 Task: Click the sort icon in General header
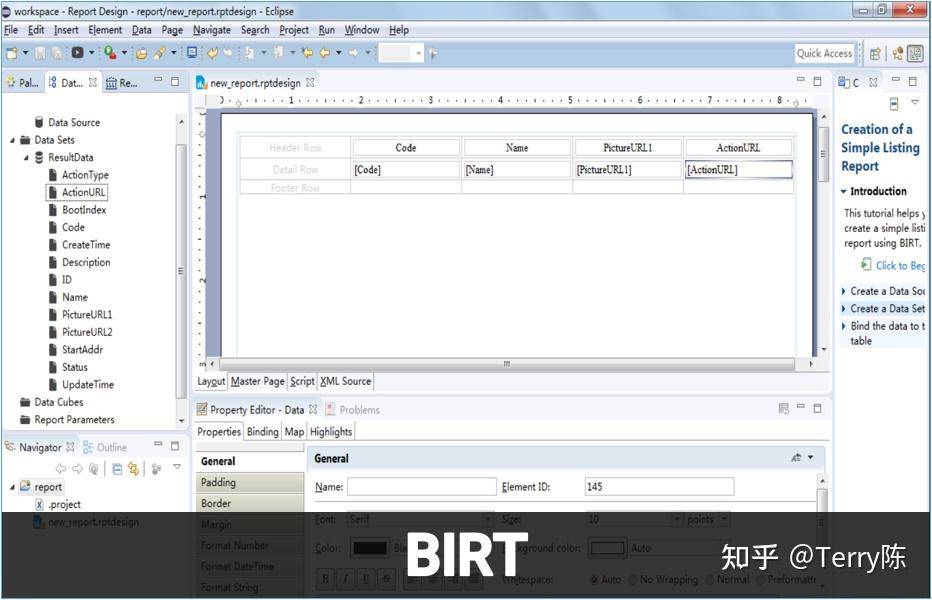pos(796,457)
